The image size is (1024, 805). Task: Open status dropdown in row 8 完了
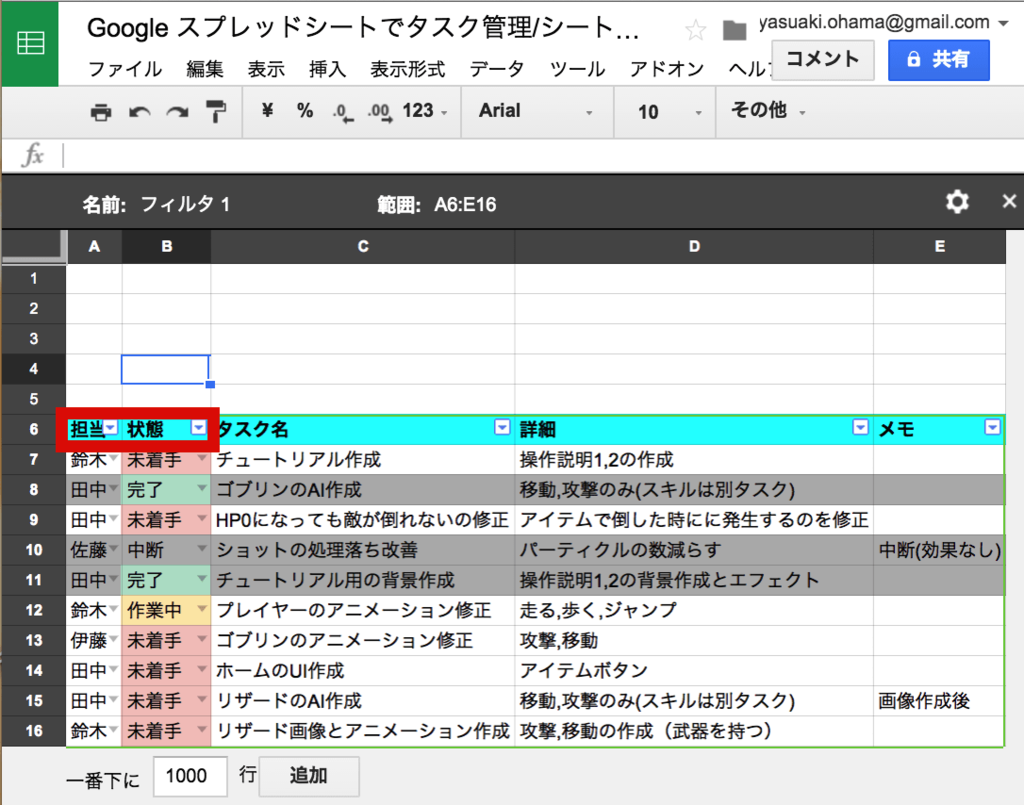(x=202, y=488)
